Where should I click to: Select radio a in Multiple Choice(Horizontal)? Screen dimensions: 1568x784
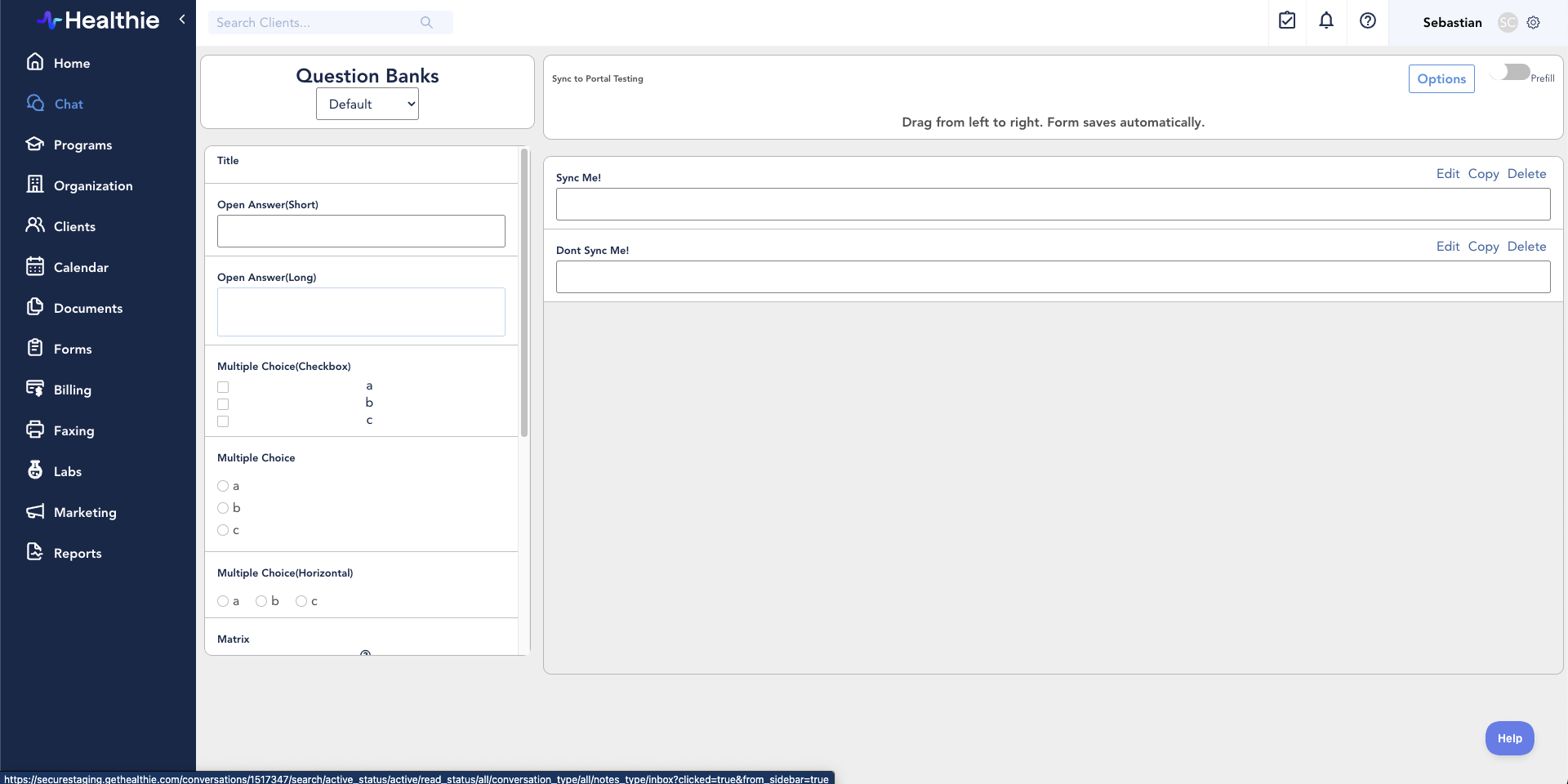coord(223,601)
